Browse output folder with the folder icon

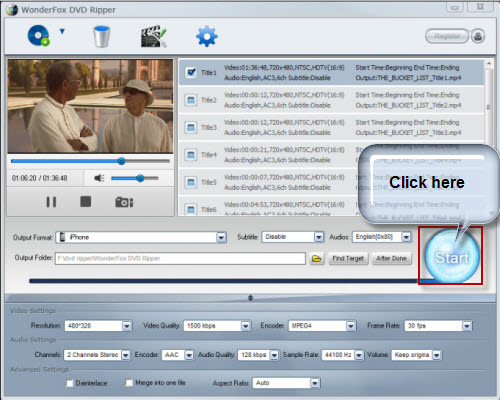point(316,258)
